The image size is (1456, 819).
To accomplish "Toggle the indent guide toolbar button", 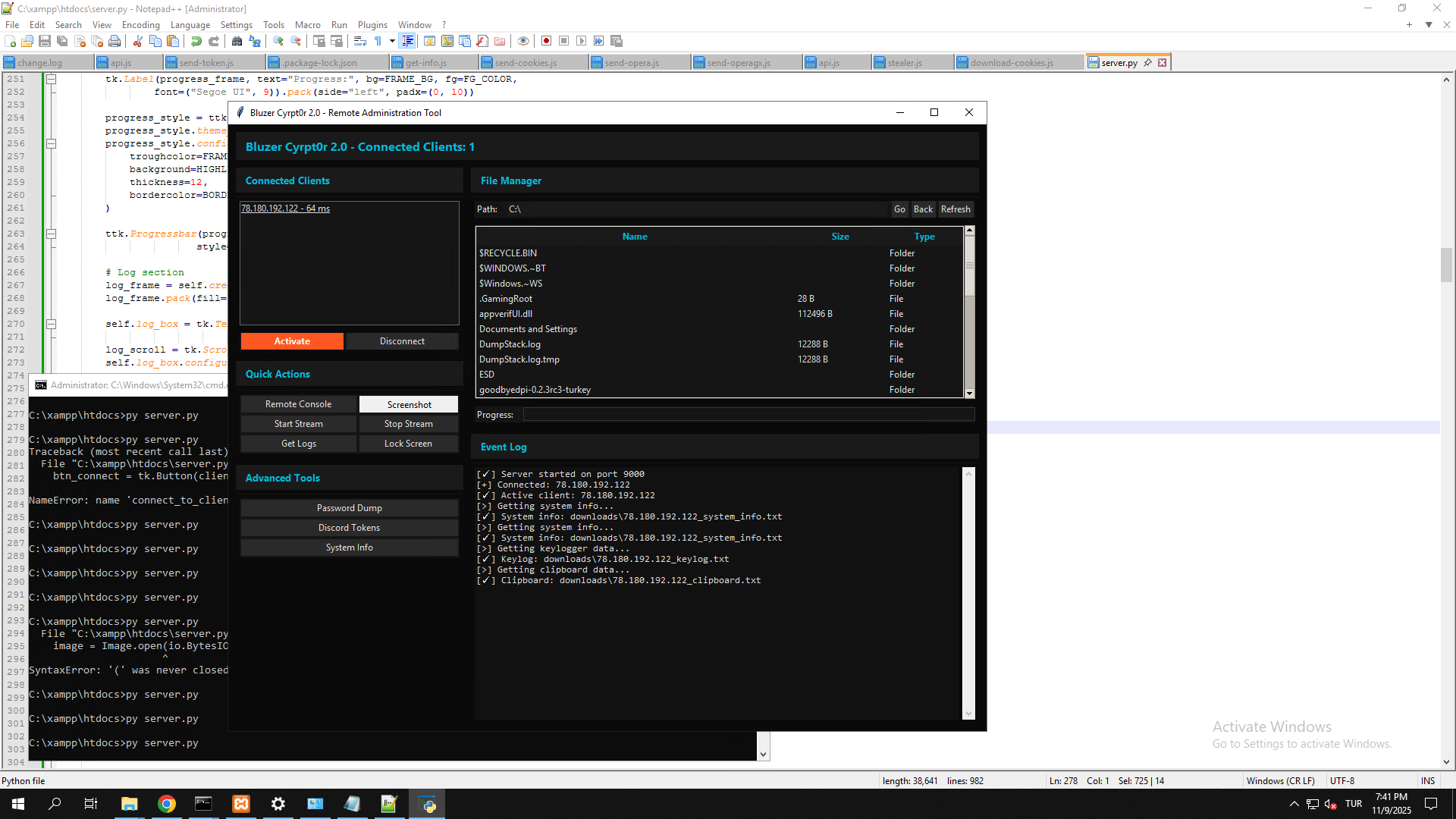I will coord(408,41).
